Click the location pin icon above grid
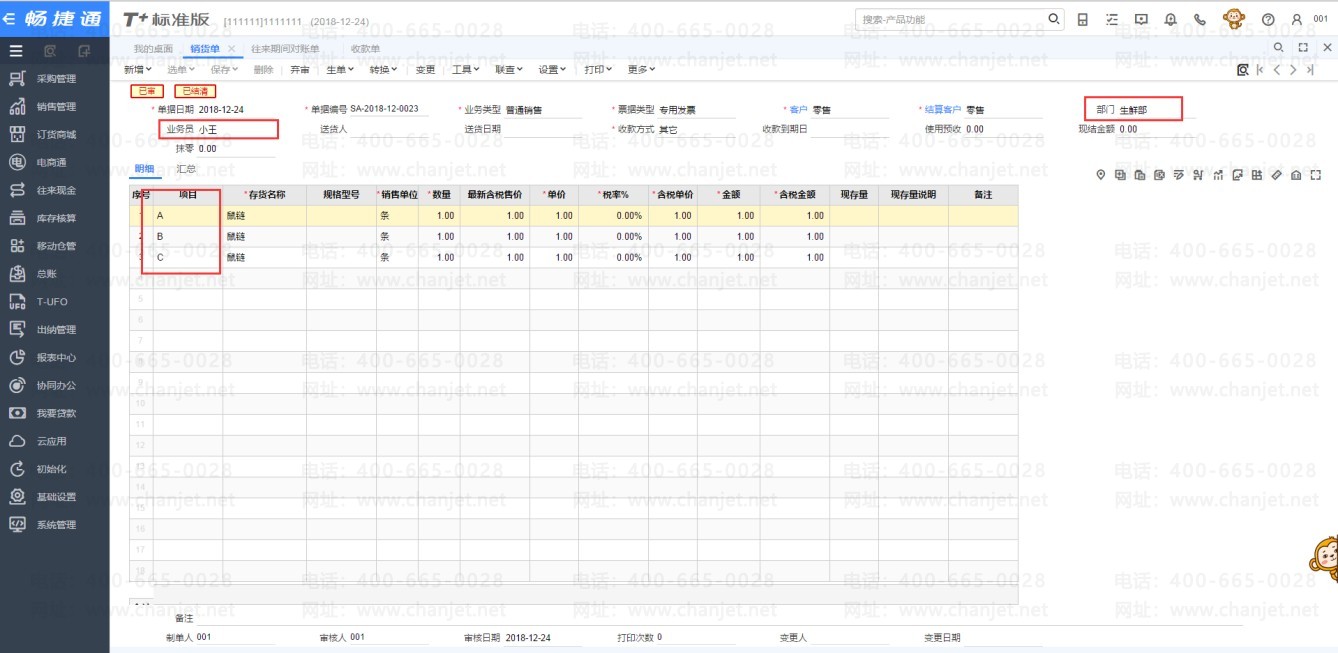 pyautogui.click(x=1101, y=176)
